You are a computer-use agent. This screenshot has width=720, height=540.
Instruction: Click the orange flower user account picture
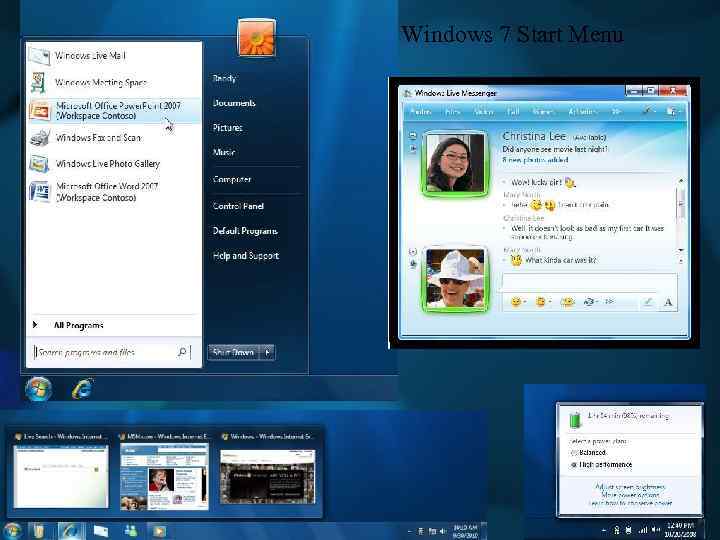256,38
